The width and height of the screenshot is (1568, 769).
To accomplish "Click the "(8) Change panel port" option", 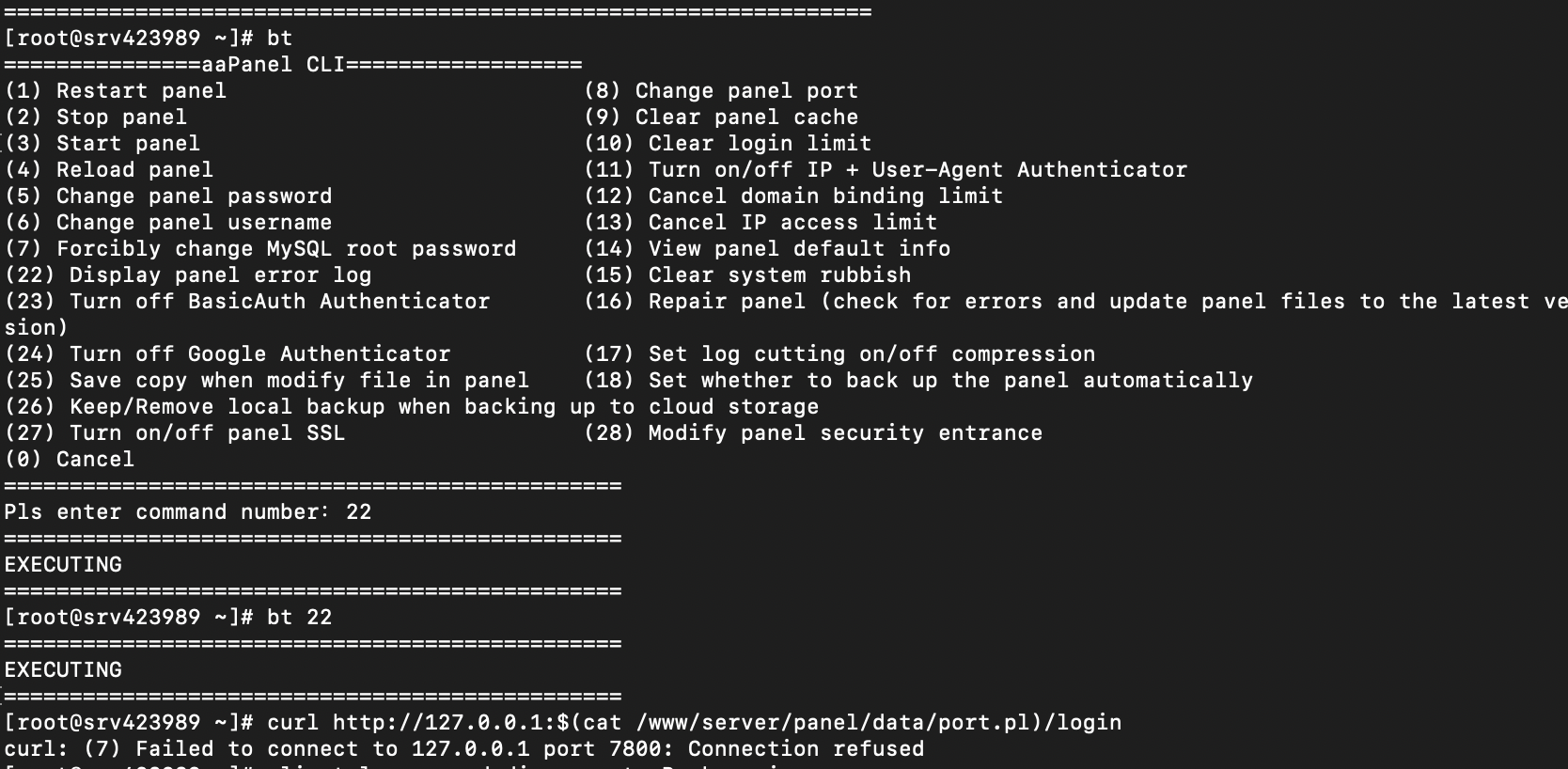I will (x=721, y=91).
